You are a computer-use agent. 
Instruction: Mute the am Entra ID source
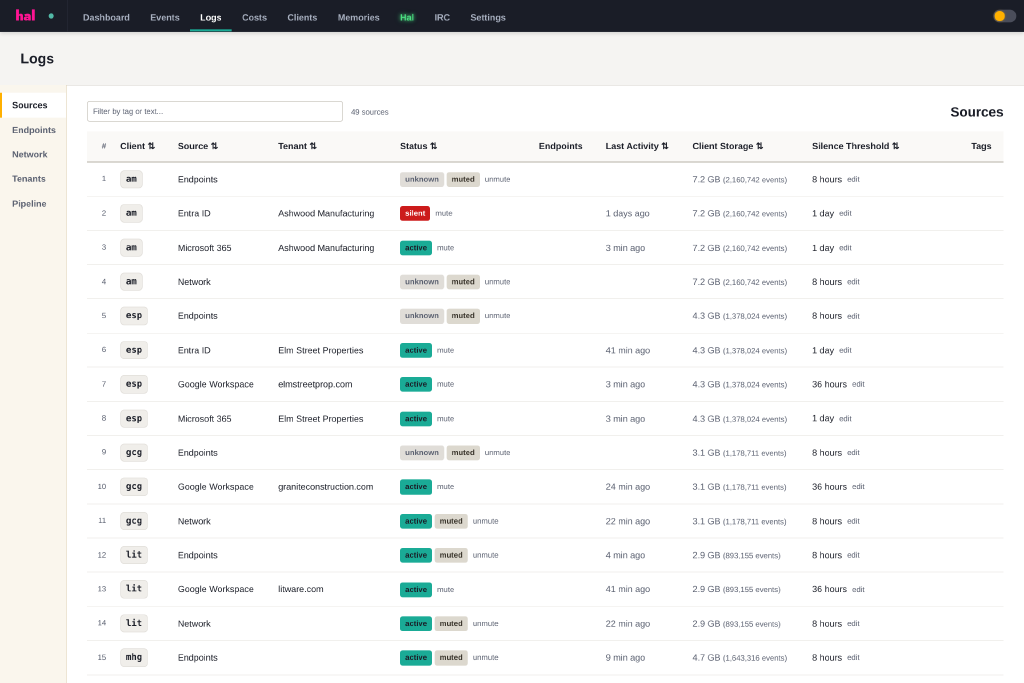[443, 214]
